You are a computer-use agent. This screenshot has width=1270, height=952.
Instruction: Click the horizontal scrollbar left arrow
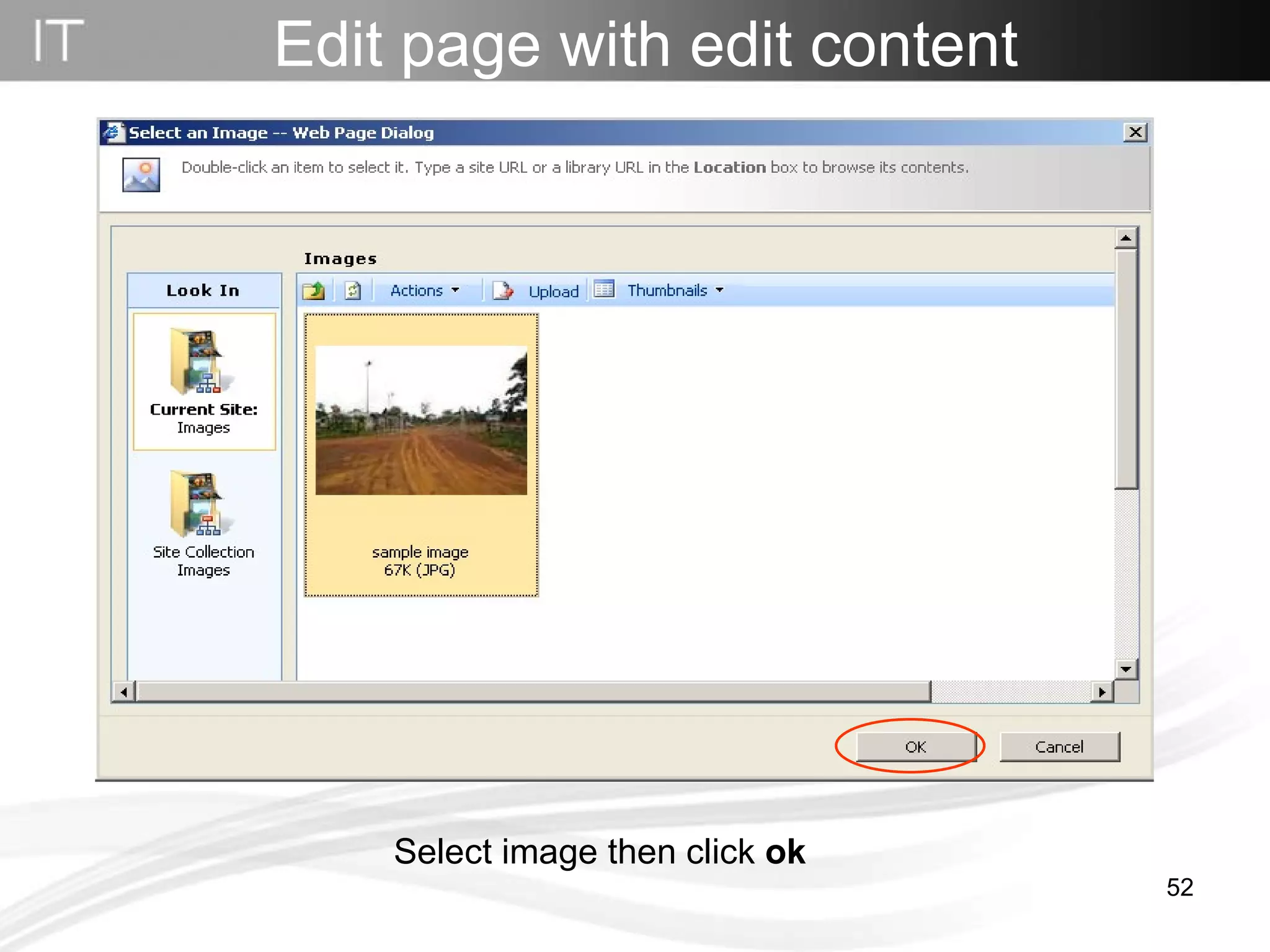(124, 692)
